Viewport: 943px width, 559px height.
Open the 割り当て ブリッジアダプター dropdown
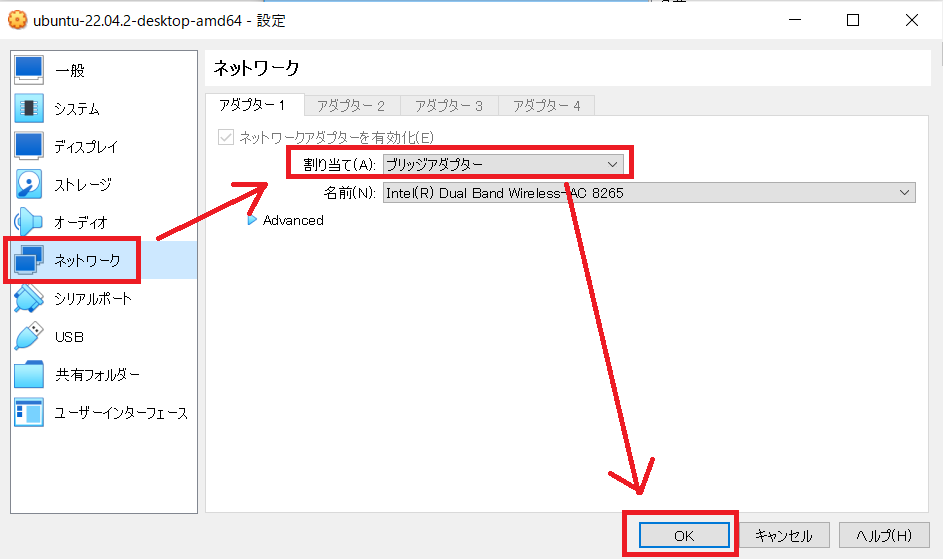click(503, 164)
